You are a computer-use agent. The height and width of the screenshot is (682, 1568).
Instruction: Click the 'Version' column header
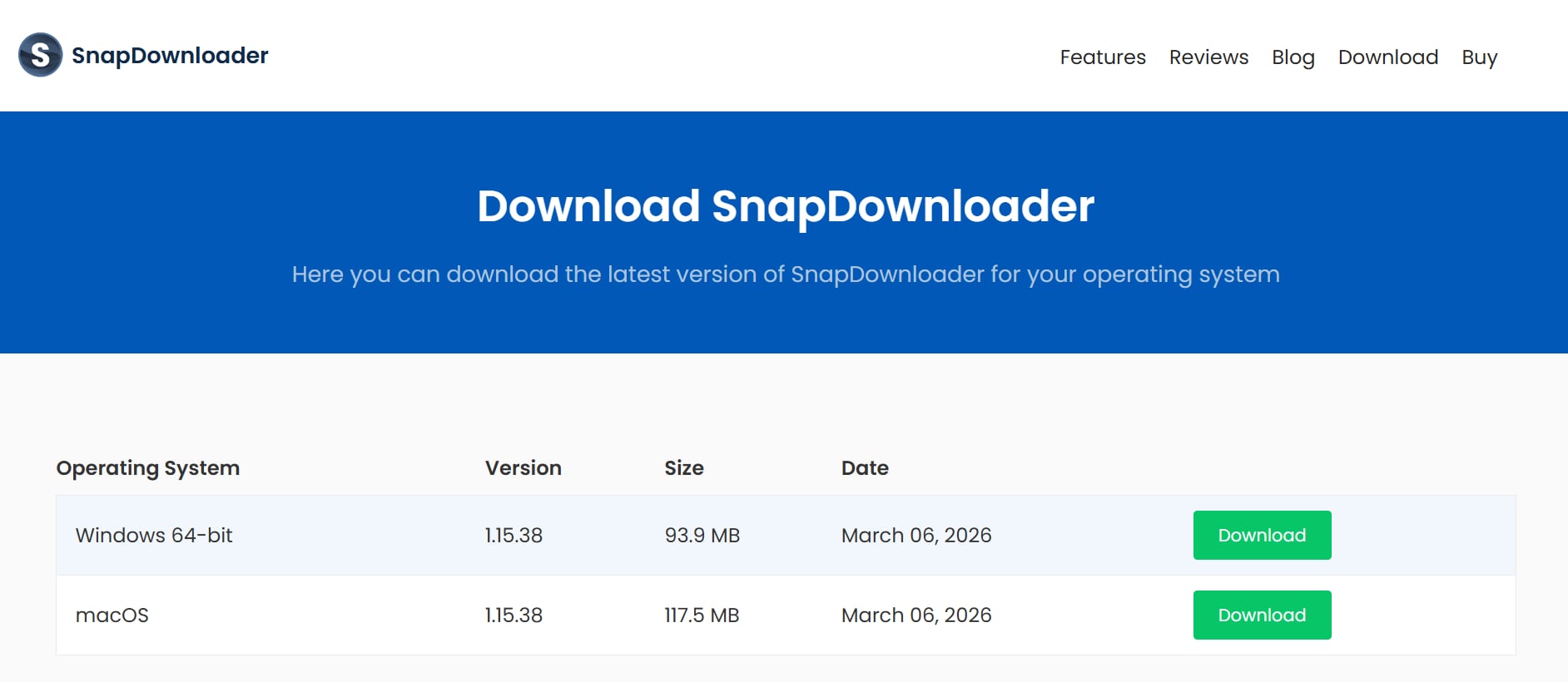(523, 467)
